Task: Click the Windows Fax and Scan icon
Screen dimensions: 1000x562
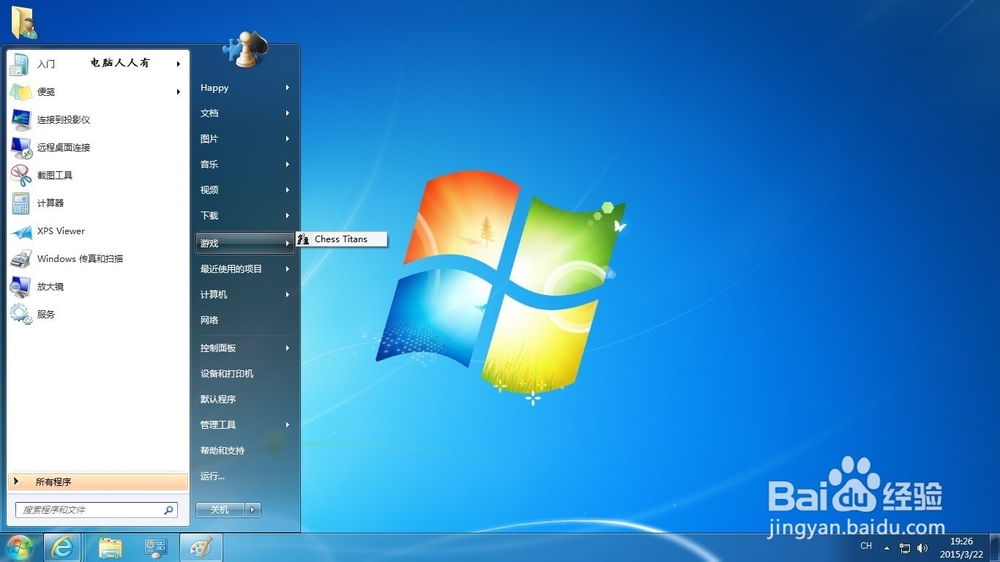Action: [20, 258]
